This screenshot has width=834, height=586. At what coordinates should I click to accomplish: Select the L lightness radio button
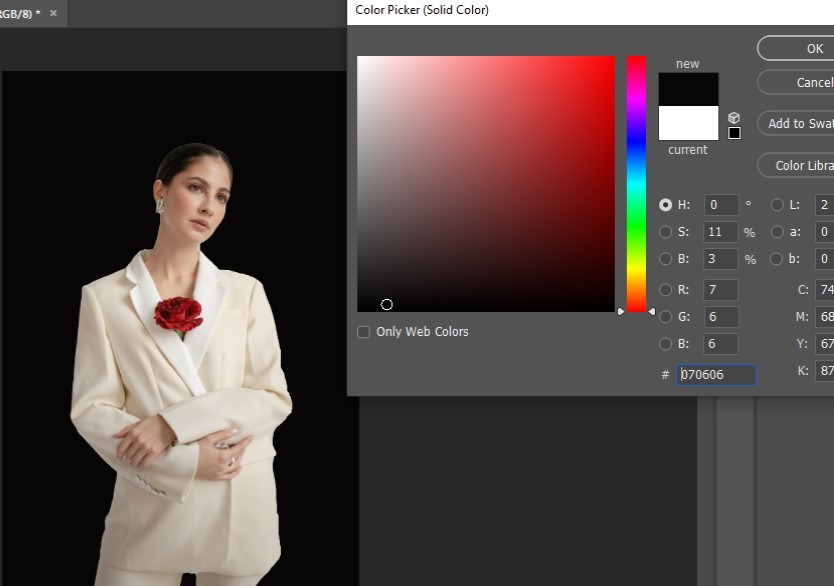[x=777, y=205]
